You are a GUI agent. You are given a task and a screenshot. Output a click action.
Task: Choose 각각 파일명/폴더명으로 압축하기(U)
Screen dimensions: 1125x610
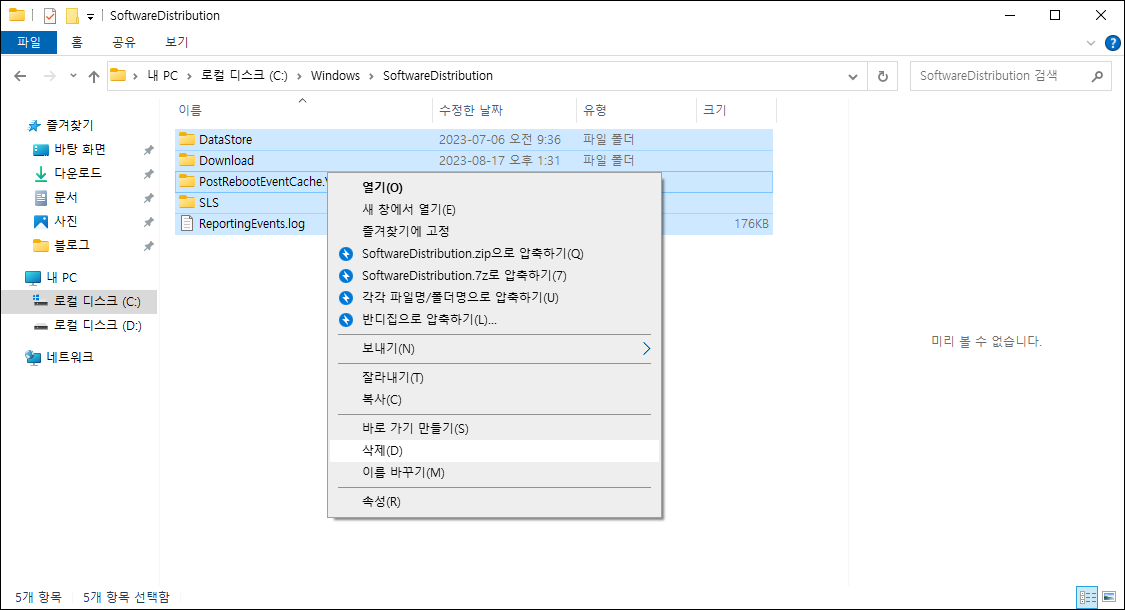click(494, 297)
